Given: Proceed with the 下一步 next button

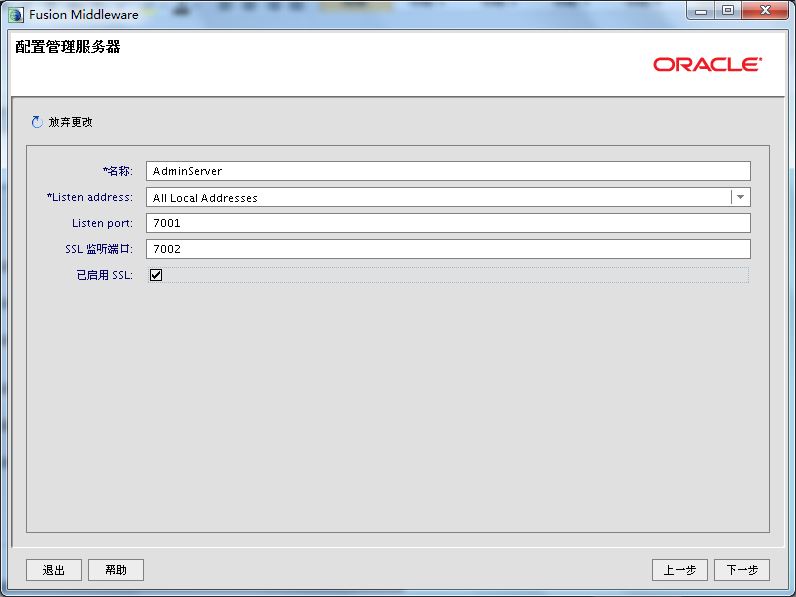Looking at the screenshot, I should [742, 570].
